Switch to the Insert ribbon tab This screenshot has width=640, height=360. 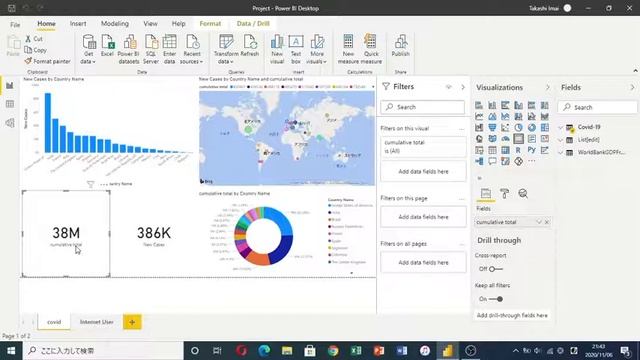[x=78, y=24]
